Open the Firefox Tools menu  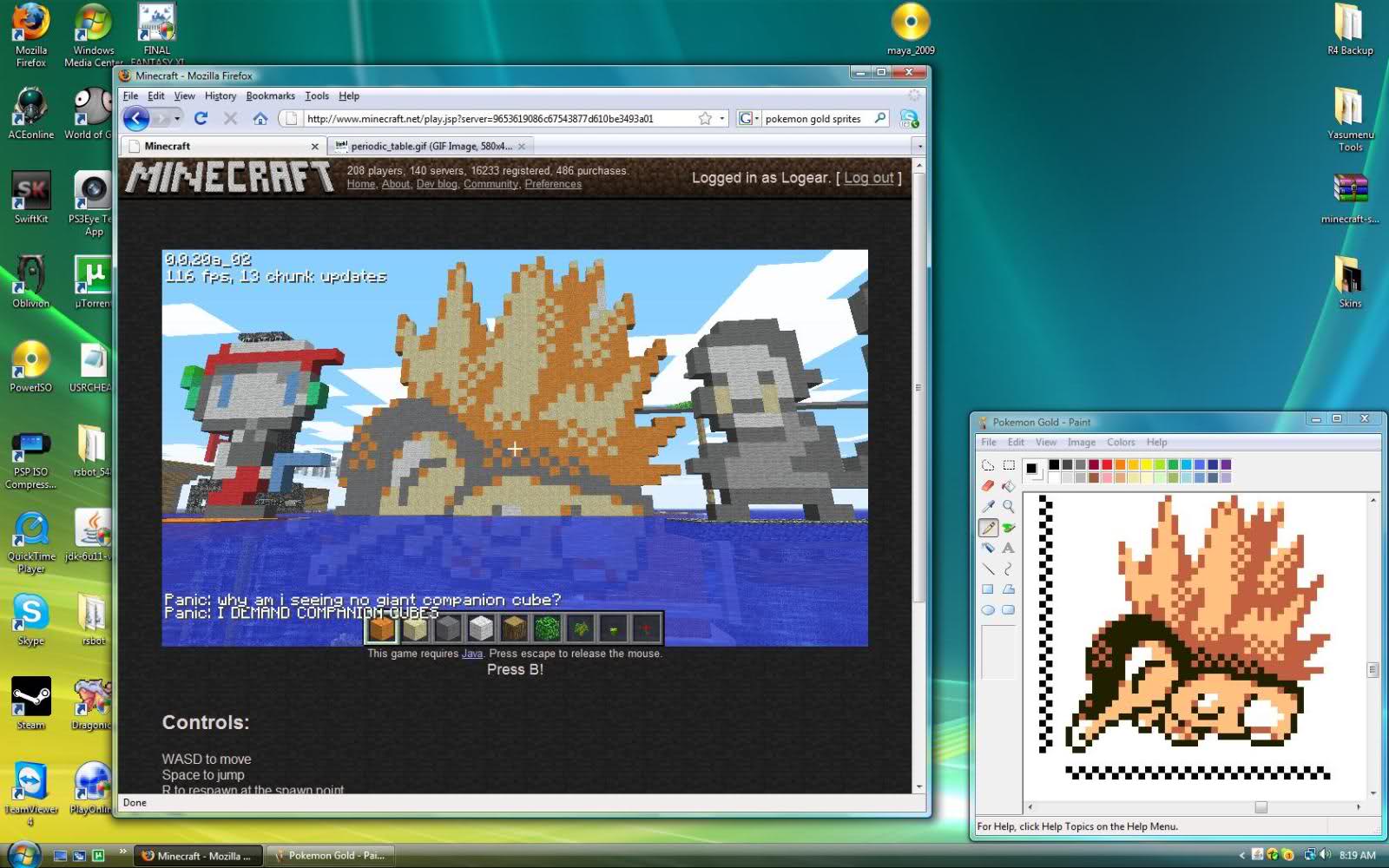(x=317, y=95)
